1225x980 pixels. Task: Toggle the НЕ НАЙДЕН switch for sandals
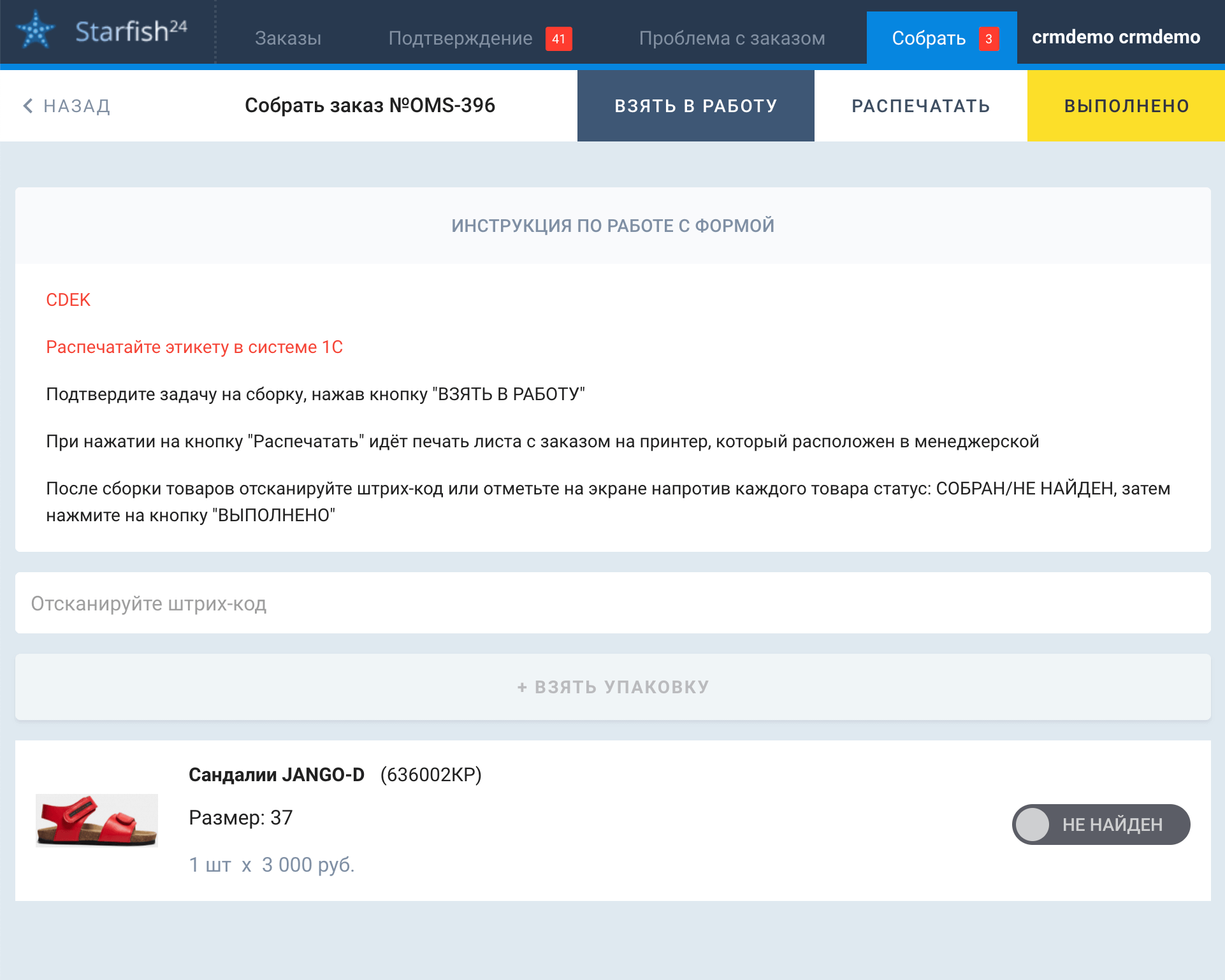(x=1100, y=825)
